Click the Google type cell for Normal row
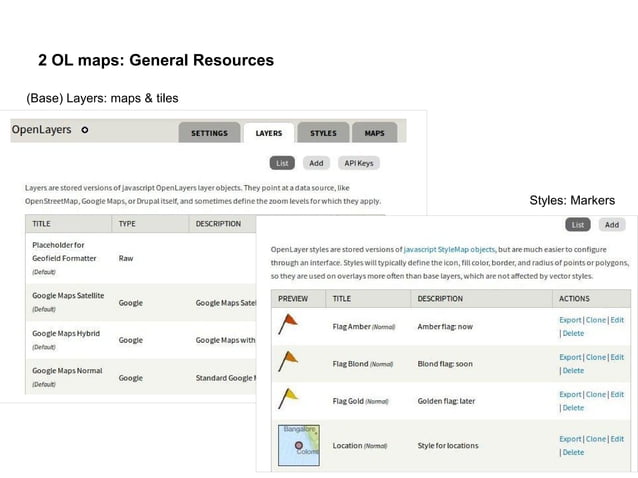This screenshot has width=638, height=478. point(131,378)
